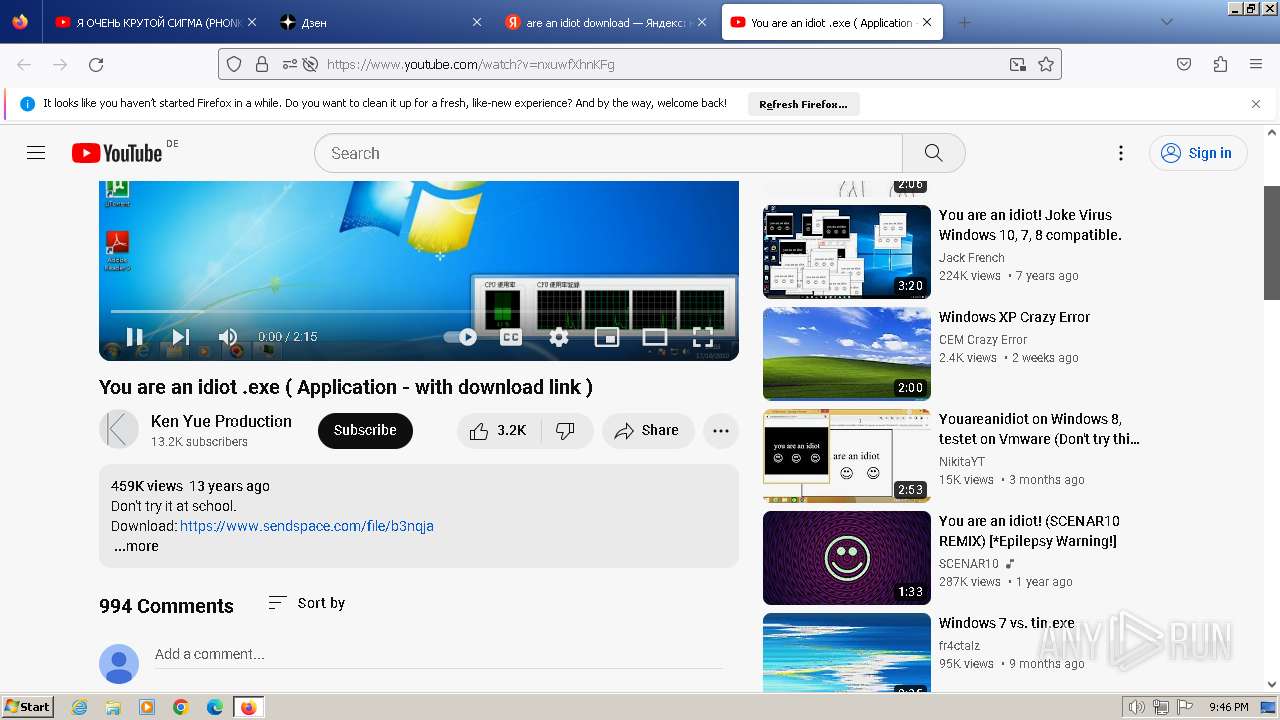Open taskbar volume speaker icon
This screenshot has height=720, width=1280.
[x=1137, y=707]
